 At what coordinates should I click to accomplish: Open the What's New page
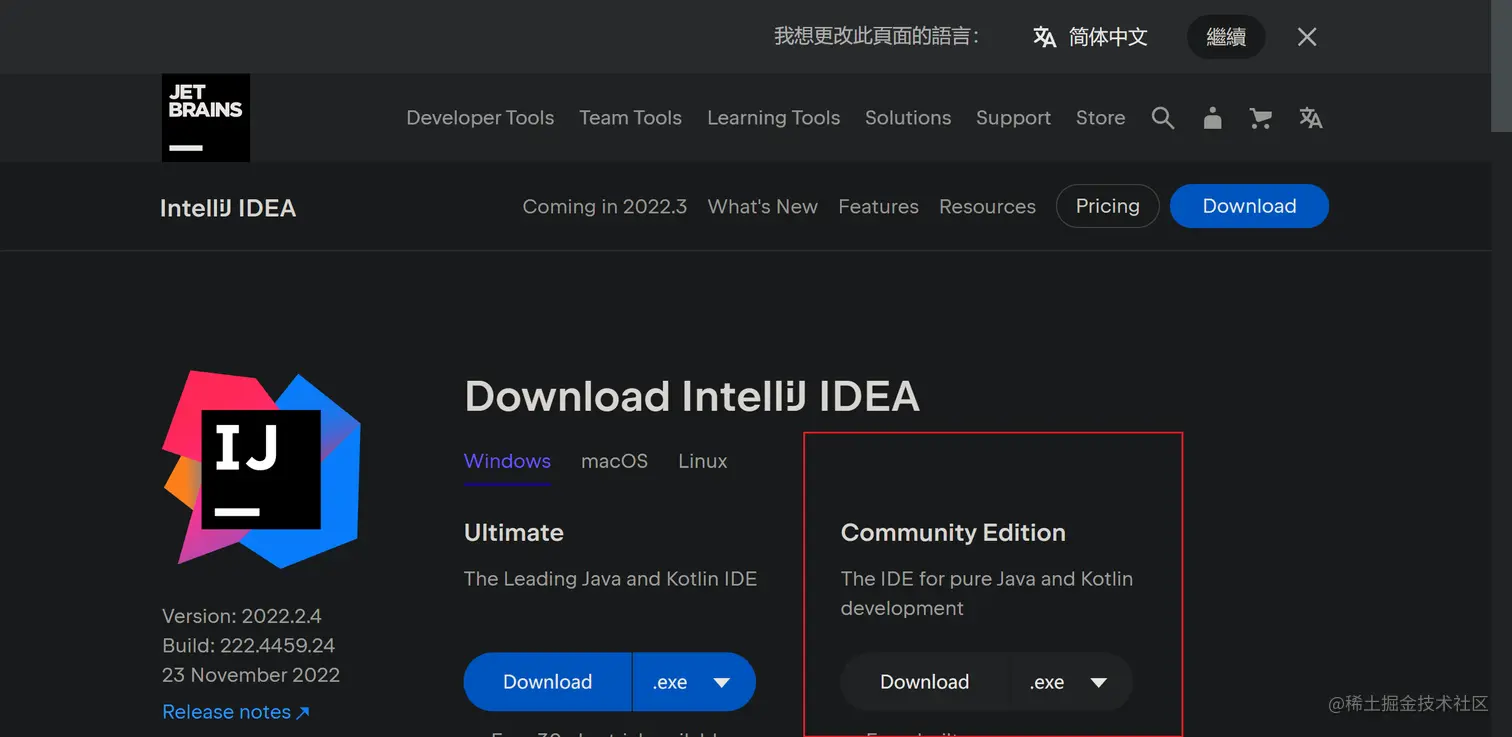pyautogui.click(x=763, y=206)
